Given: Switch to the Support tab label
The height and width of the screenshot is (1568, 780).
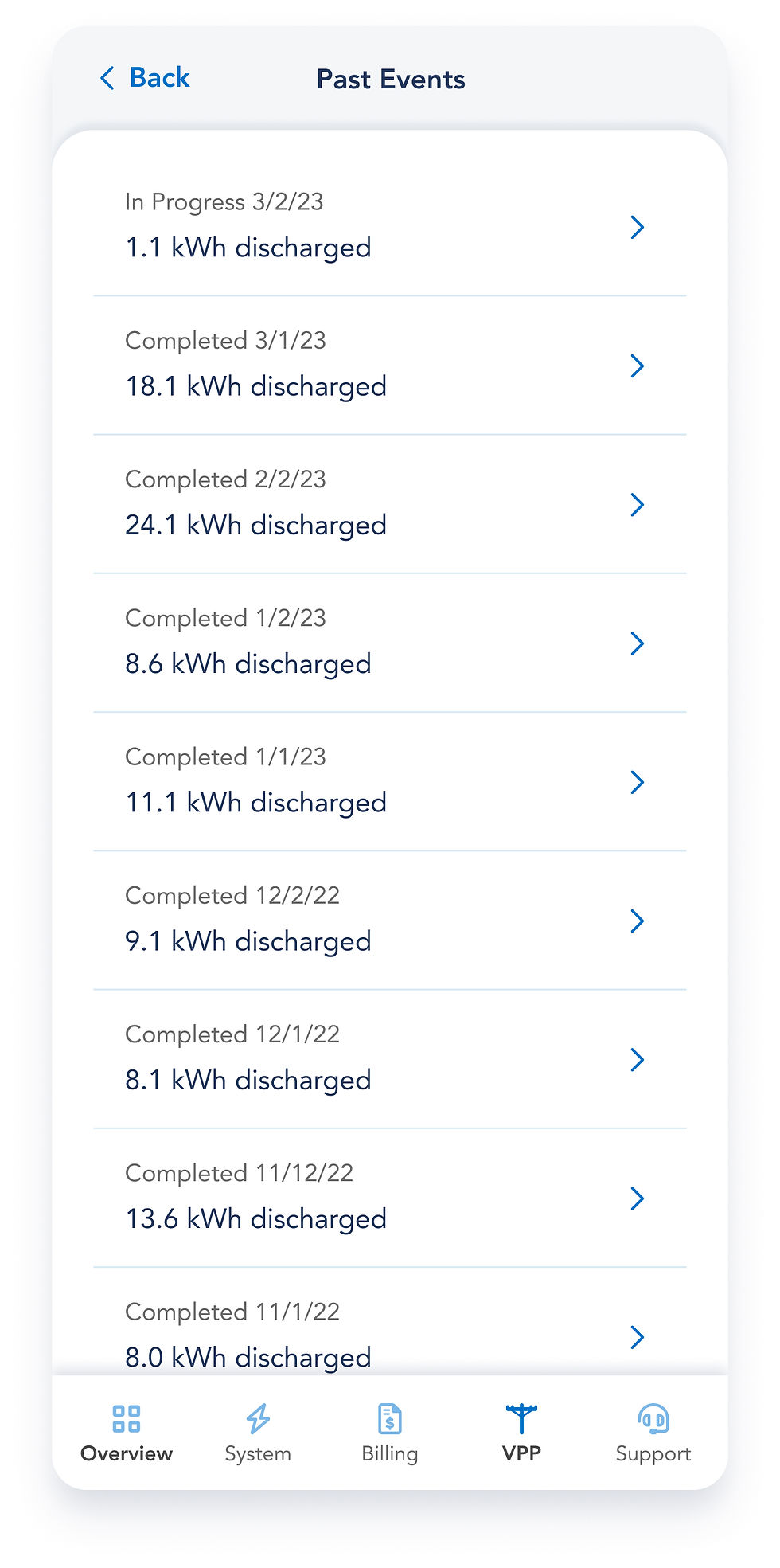Looking at the screenshot, I should click(653, 1453).
